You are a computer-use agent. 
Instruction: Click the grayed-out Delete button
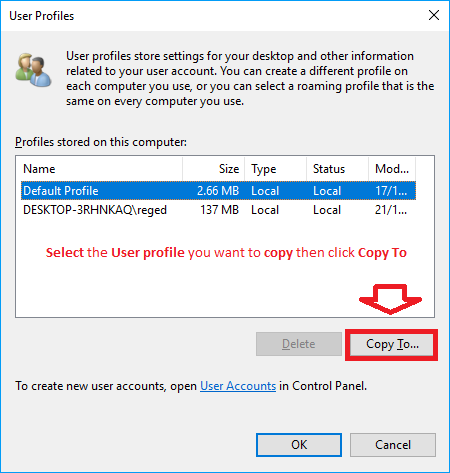[299, 344]
